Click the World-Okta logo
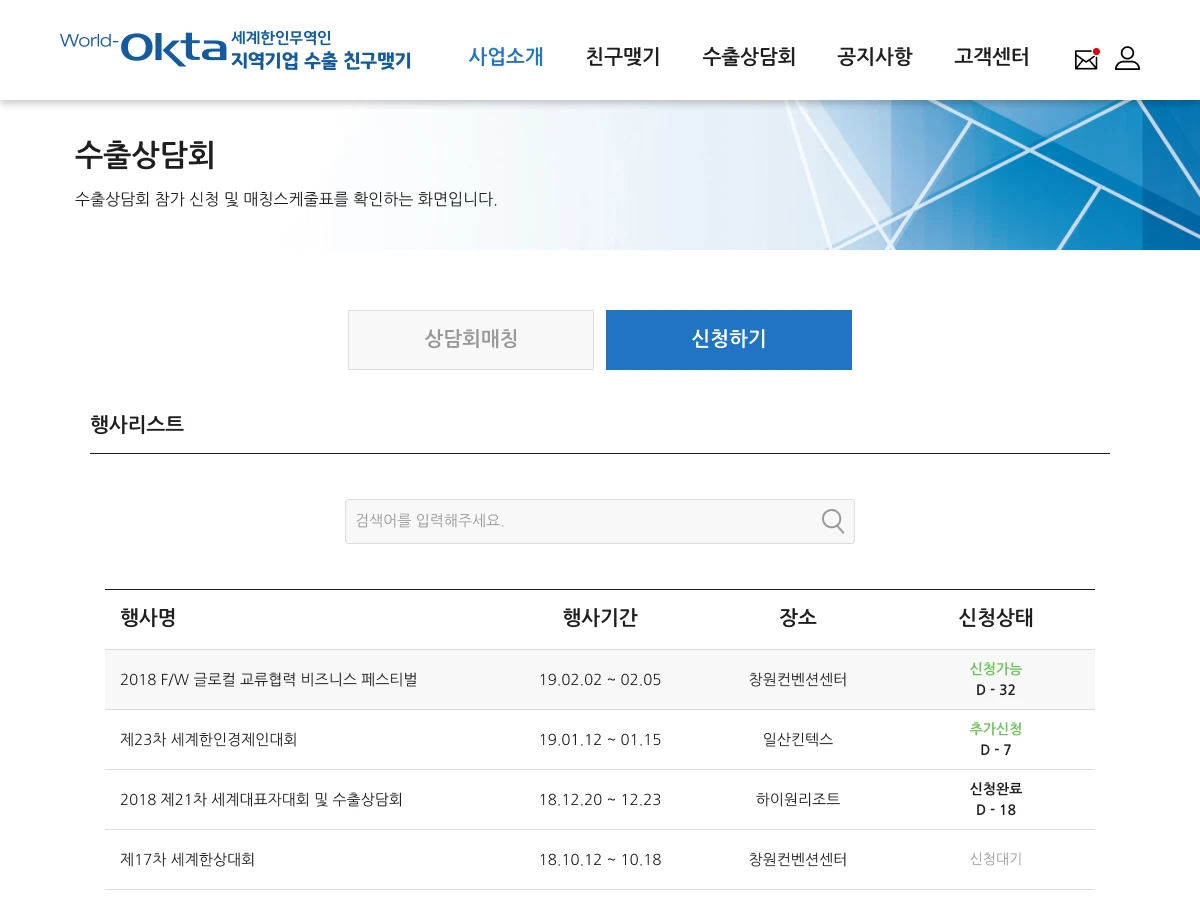The height and width of the screenshot is (900, 1200). pos(235,49)
